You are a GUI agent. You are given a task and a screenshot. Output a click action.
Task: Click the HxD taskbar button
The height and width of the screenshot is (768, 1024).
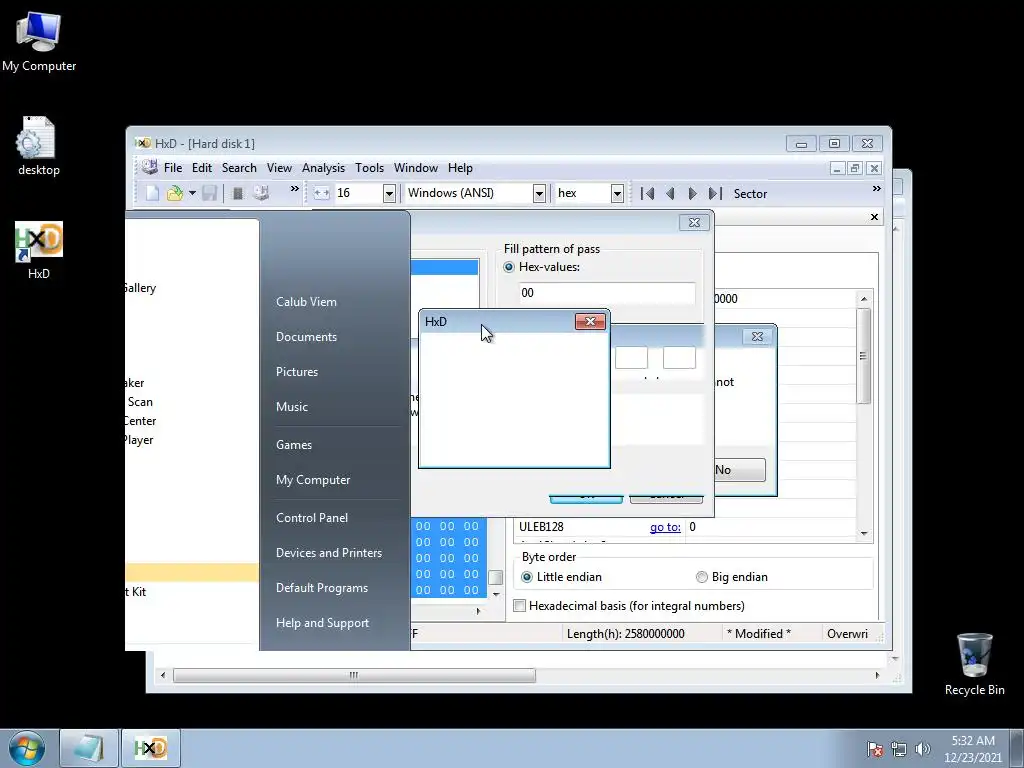pyautogui.click(x=151, y=748)
